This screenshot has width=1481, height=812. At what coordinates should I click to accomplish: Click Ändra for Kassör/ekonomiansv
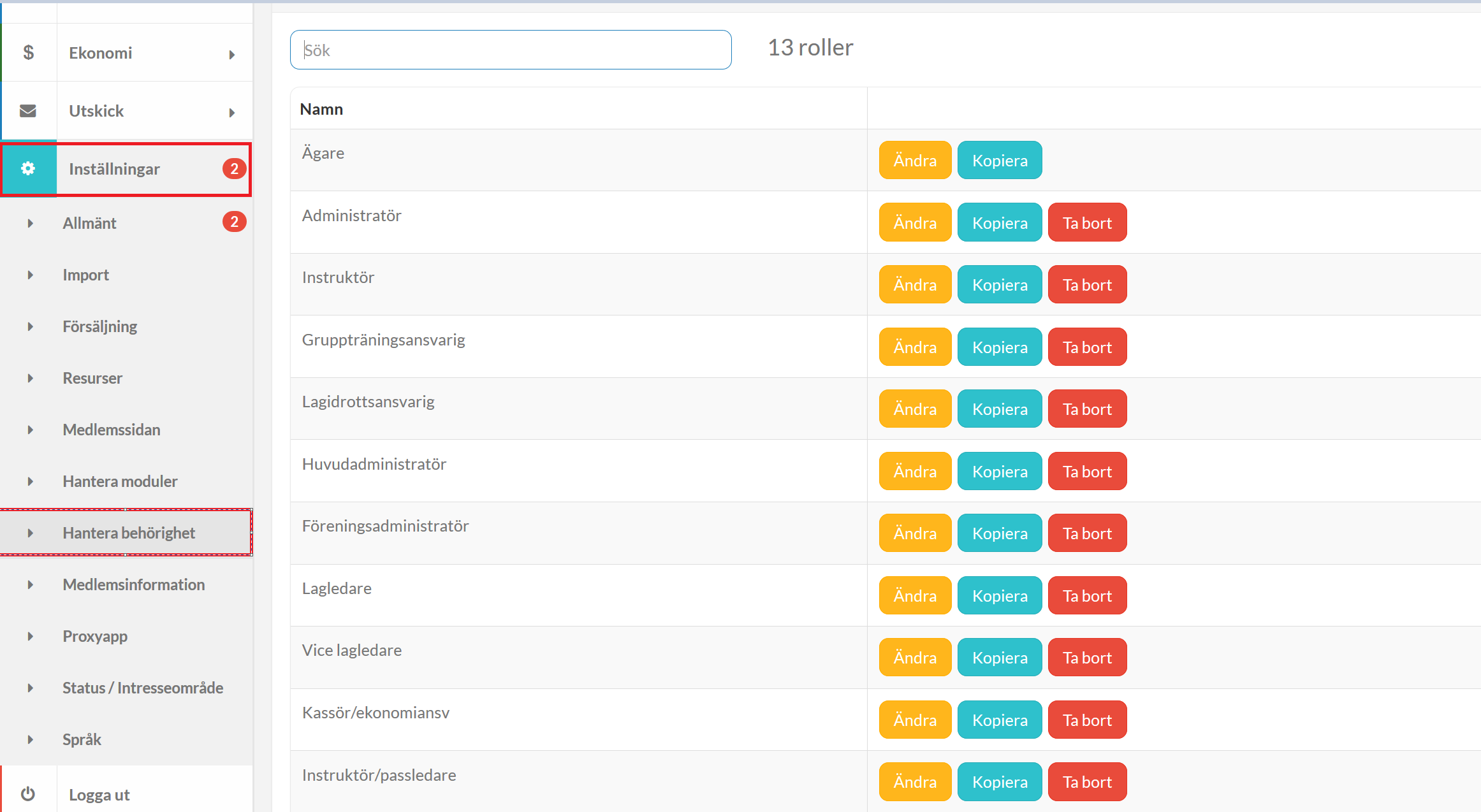tap(915, 720)
